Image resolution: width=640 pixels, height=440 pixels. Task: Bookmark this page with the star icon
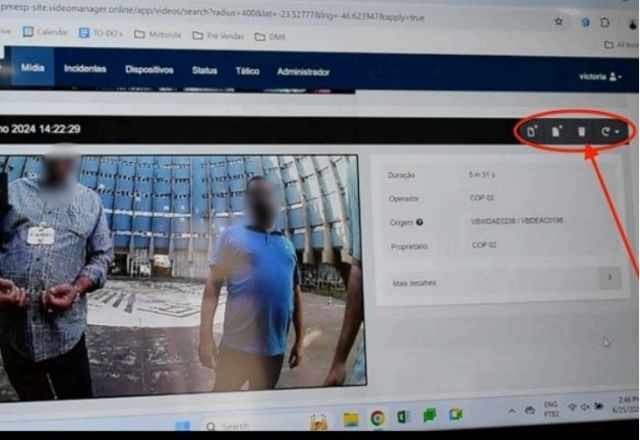(x=558, y=22)
